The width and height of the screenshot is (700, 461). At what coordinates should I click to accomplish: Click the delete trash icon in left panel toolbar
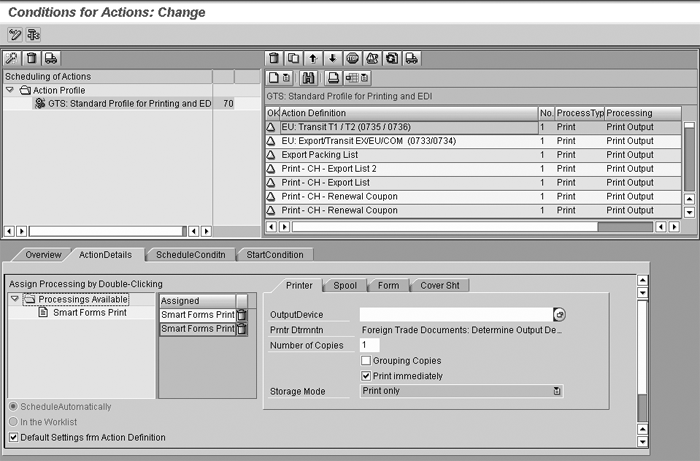tap(32, 59)
